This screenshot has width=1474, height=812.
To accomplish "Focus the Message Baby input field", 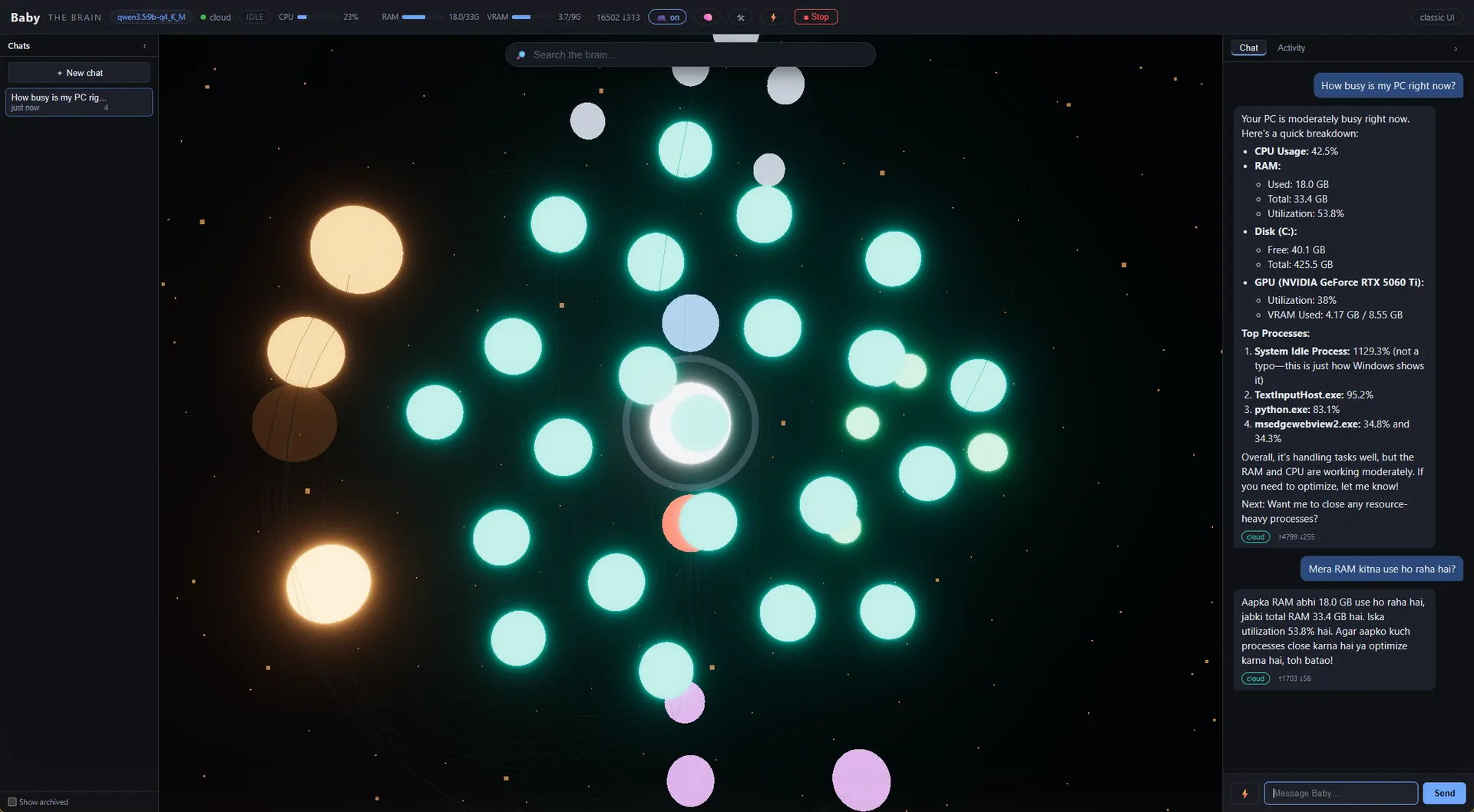I will click(x=1340, y=794).
